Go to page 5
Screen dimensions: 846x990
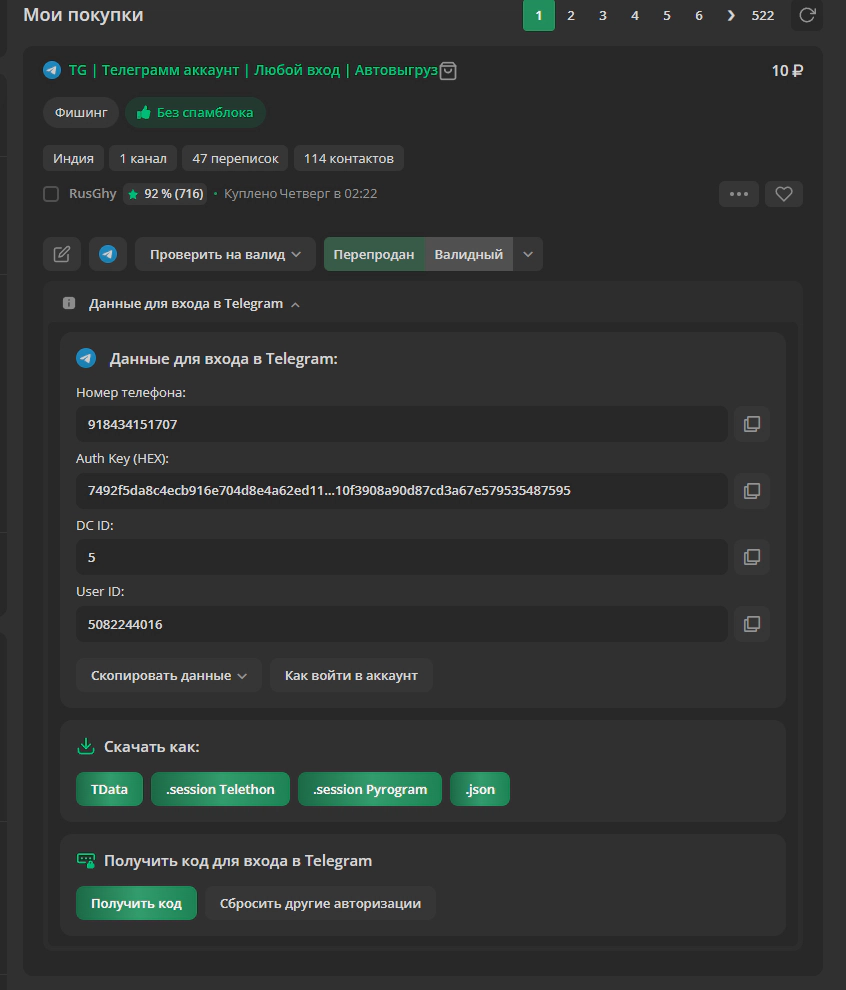coord(667,15)
